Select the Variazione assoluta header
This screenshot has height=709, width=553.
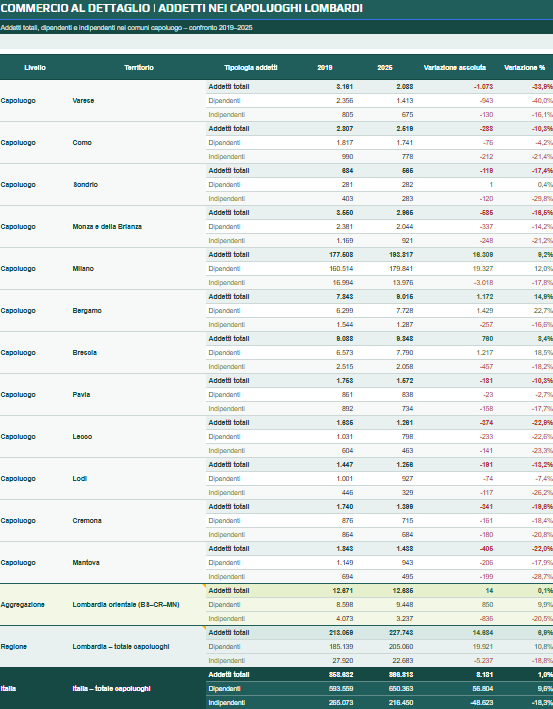click(455, 67)
